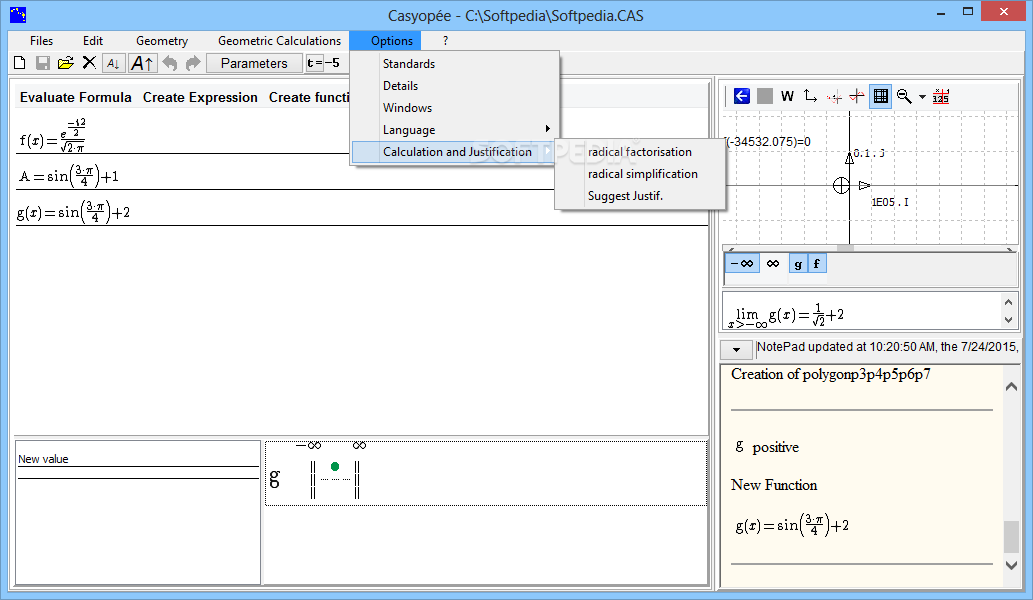The height and width of the screenshot is (600, 1033).
Task: Open the Files menu
Action: tap(42, 41)
